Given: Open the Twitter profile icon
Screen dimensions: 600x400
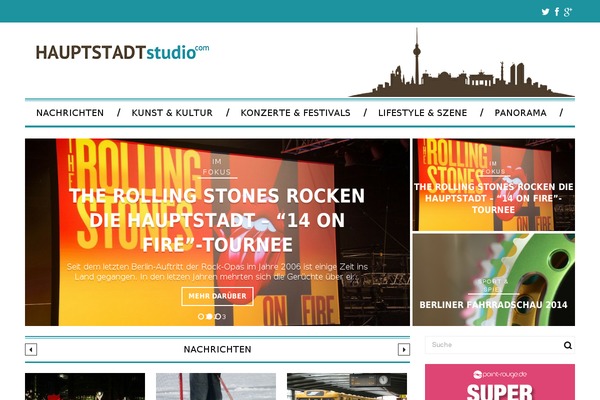Looking at the screenshot, I should 545,12.
